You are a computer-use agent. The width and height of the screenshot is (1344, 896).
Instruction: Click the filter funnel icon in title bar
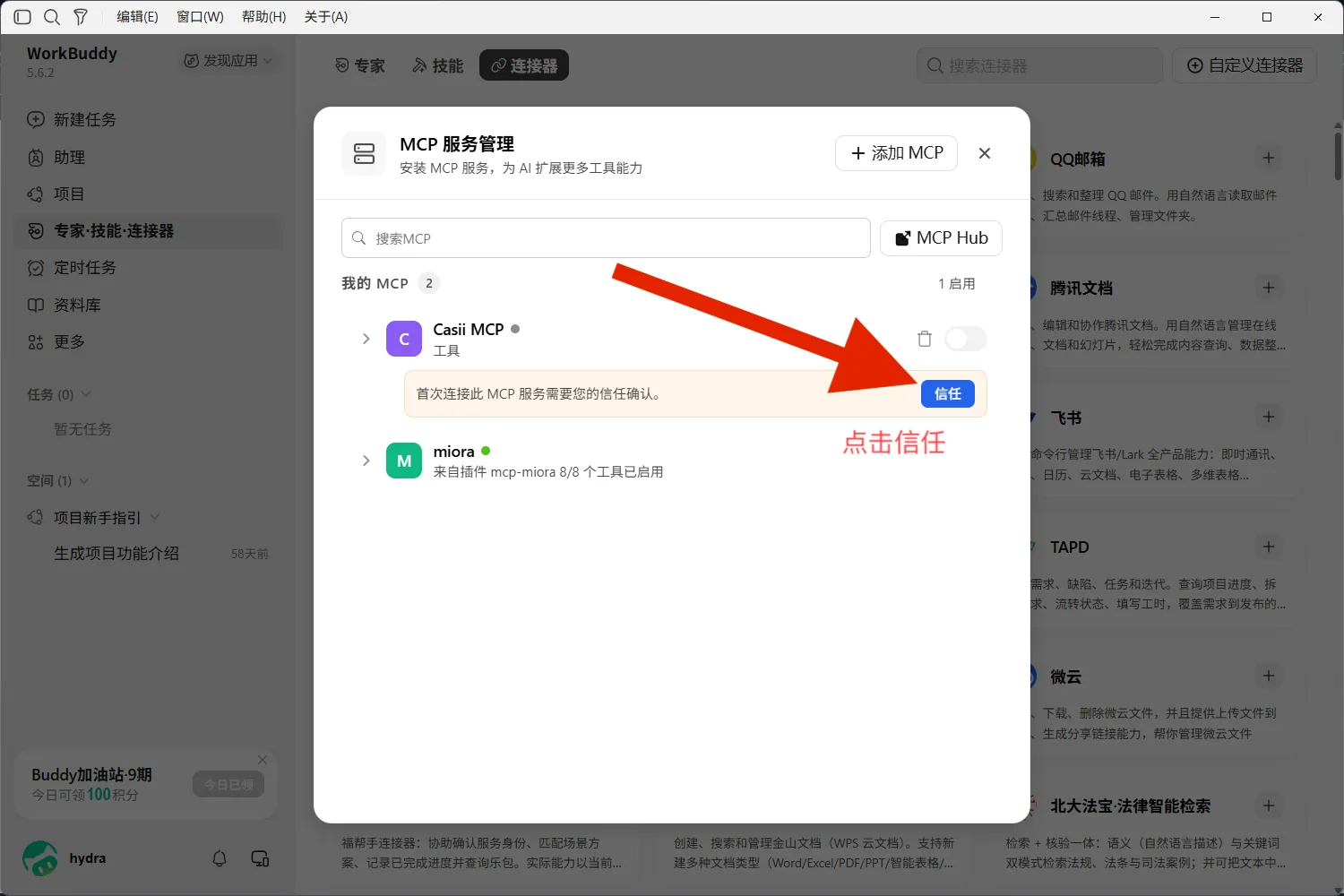(x=81, y=17)
